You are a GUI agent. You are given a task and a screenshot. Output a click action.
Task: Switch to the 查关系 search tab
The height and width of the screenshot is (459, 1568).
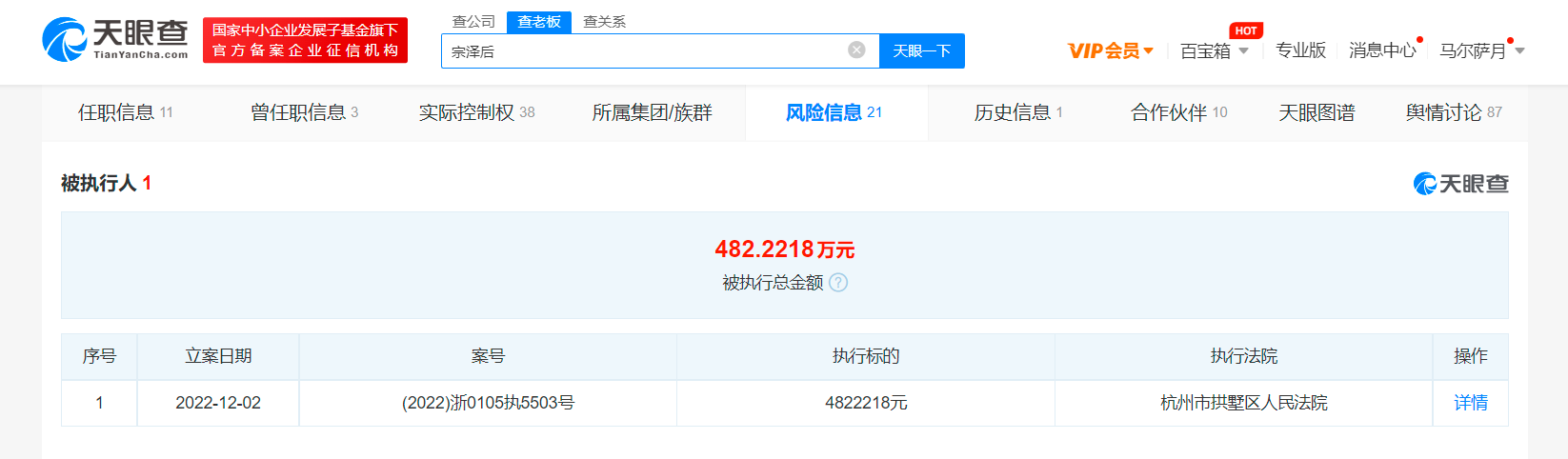click(604, 22)
